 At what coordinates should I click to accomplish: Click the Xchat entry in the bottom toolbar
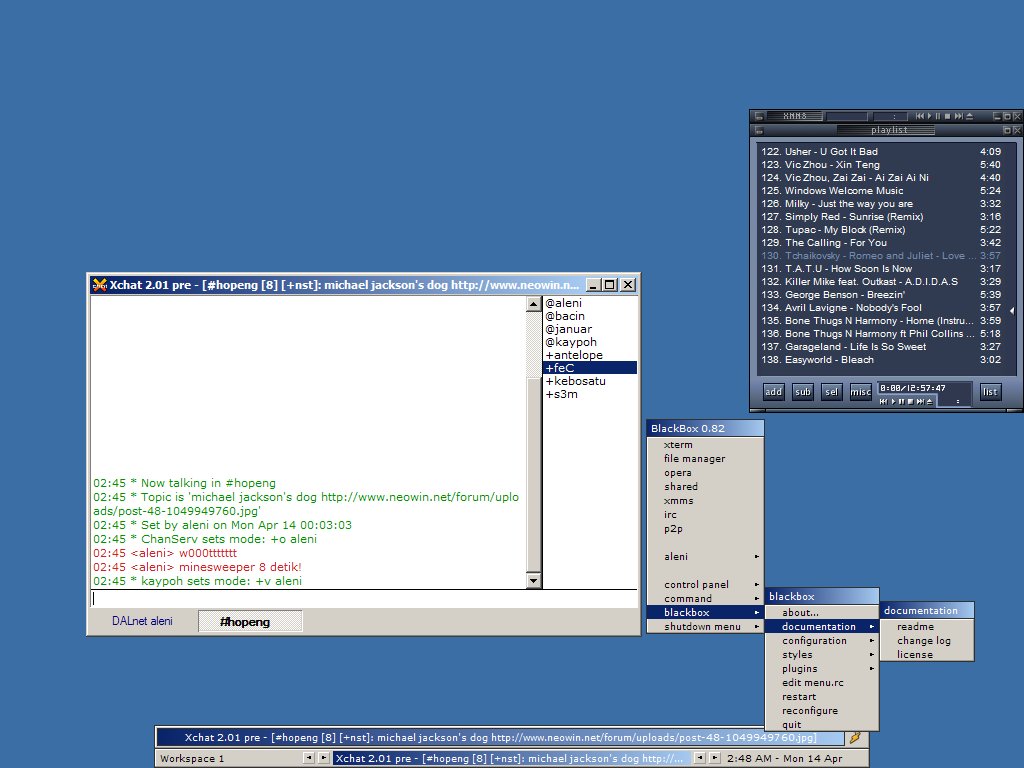point(511,758)
